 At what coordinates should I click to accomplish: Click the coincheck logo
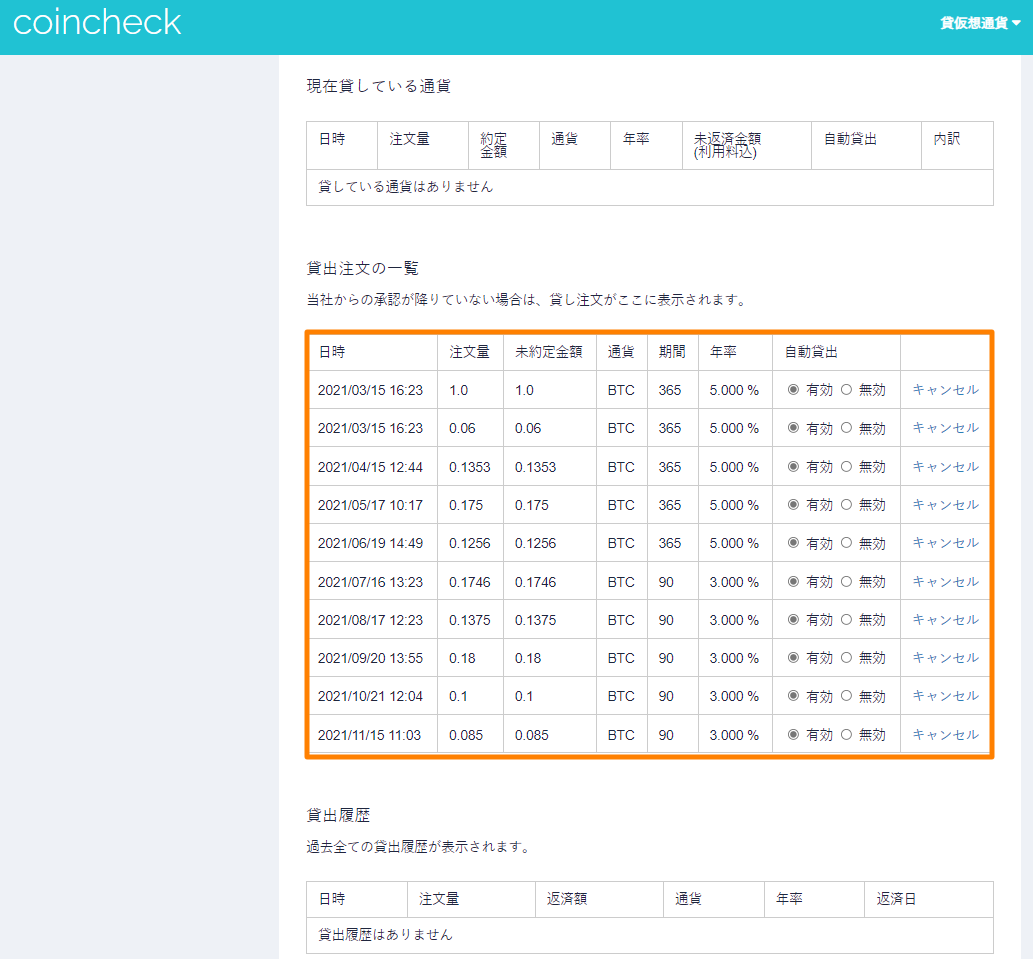click(97, 23)
